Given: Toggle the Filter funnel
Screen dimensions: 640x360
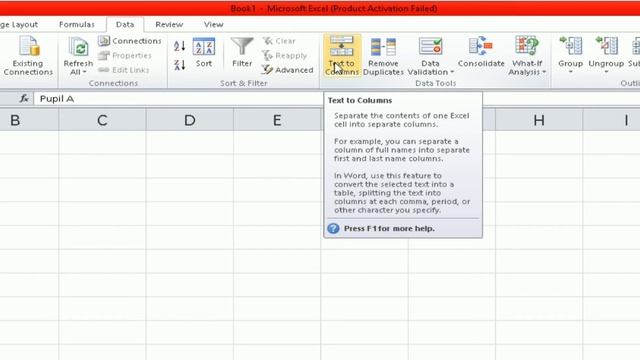Looking at the screenshot, I should [x=242, y=53].
